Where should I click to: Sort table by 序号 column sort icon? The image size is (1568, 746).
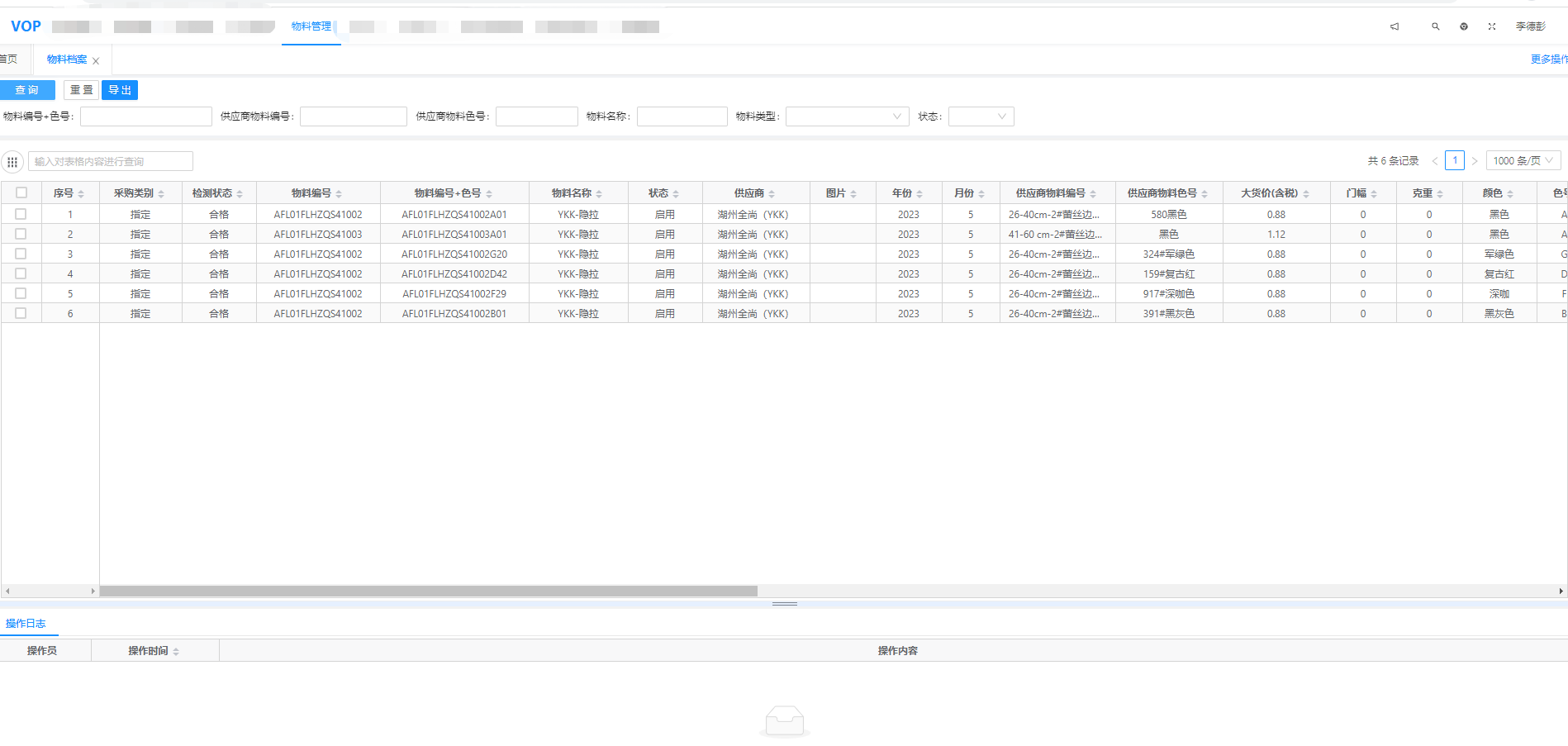tap(81, 194)
